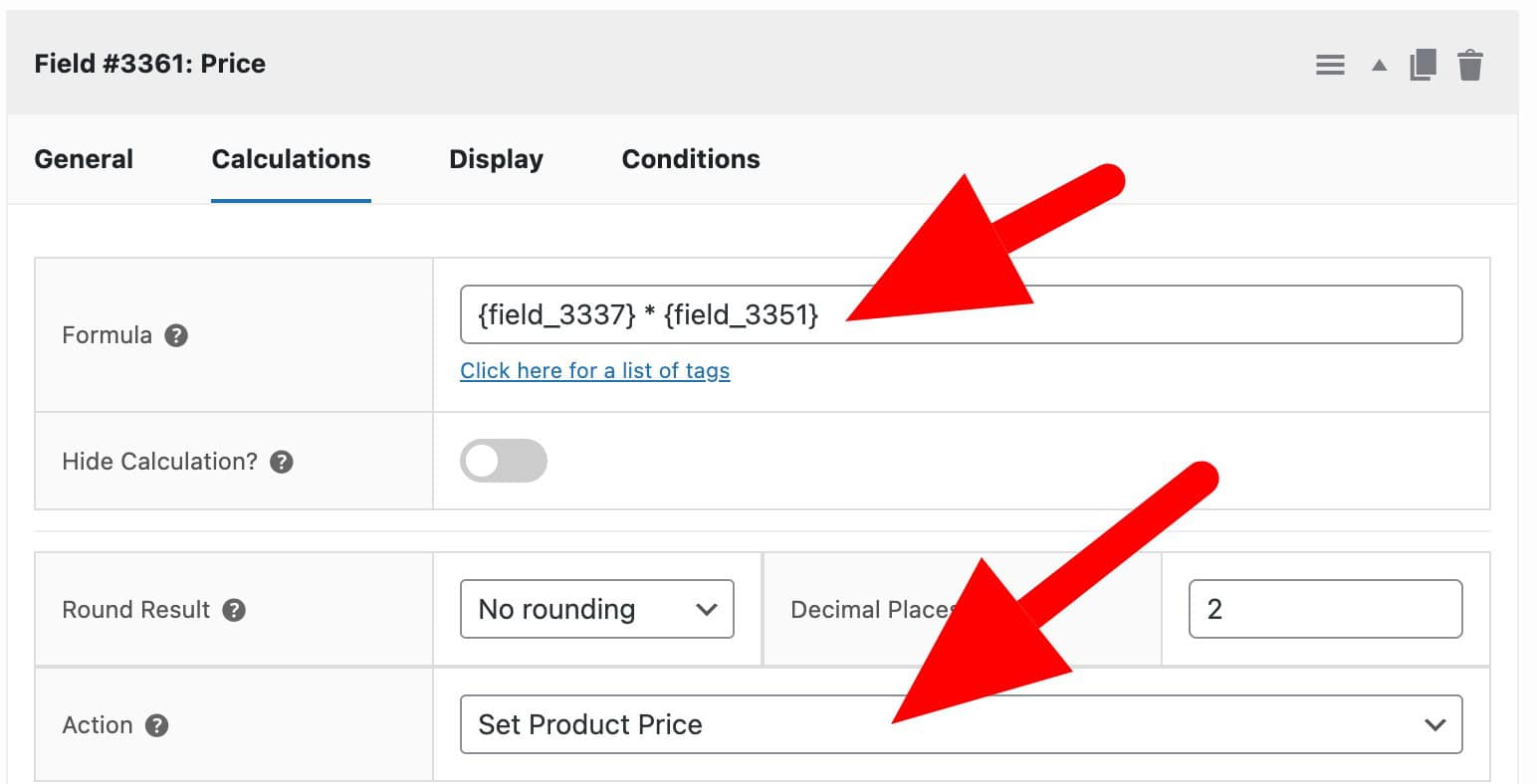Select the Conditions tab
Screen dimensions: 1537x784
click(690, 159)
